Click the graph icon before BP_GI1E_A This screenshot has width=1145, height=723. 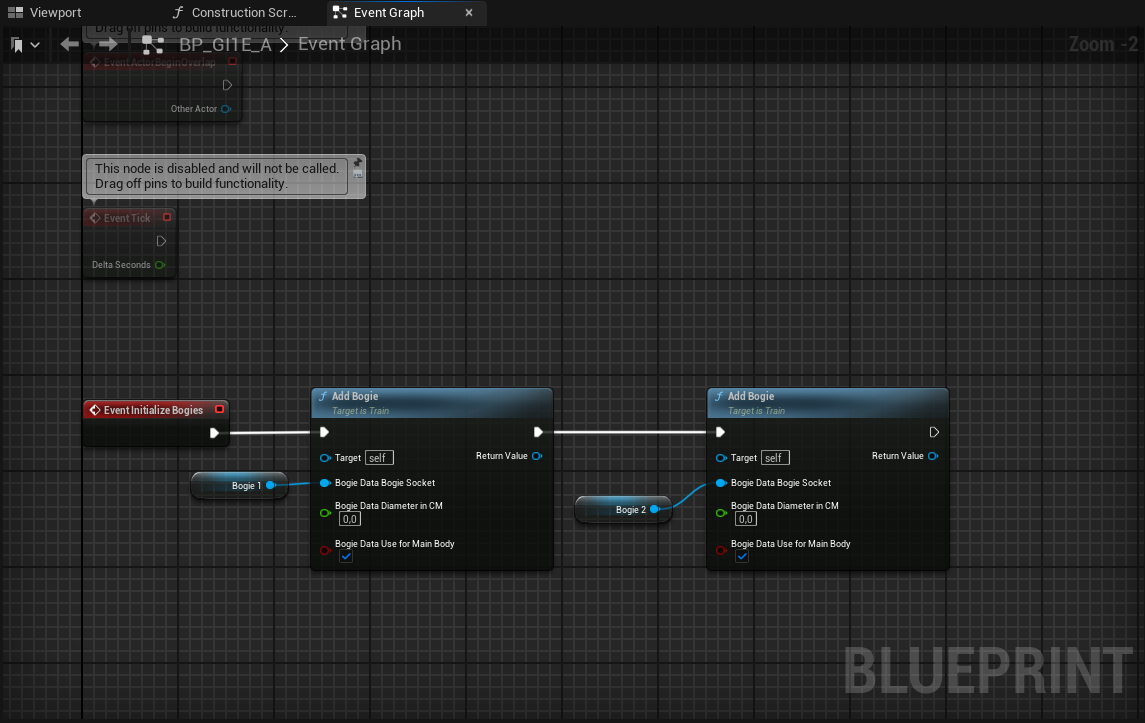click(152, 44)
